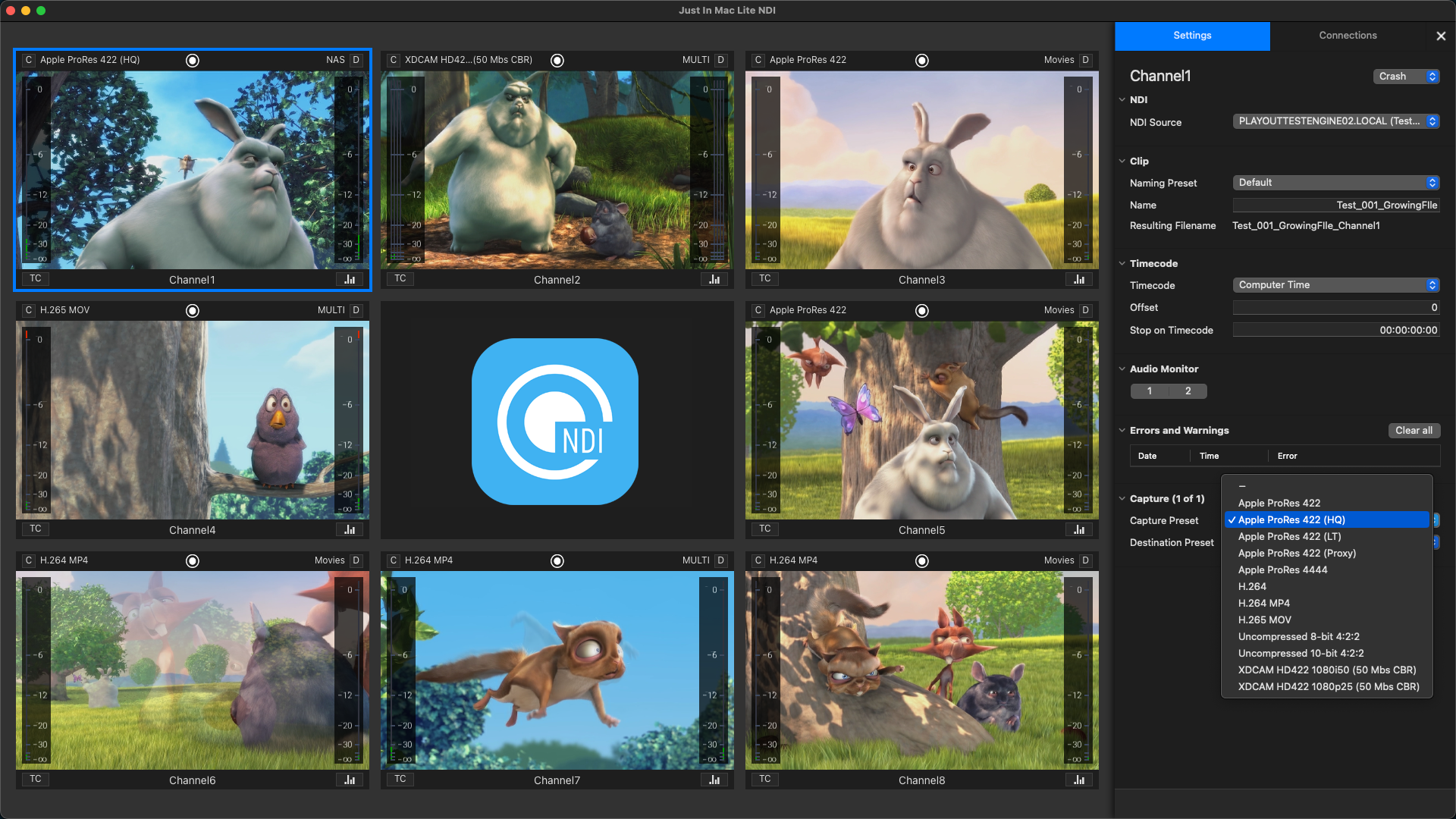Toggle audio monitor channel 2
This screenshot has height=819, width=1456.
1188,391
